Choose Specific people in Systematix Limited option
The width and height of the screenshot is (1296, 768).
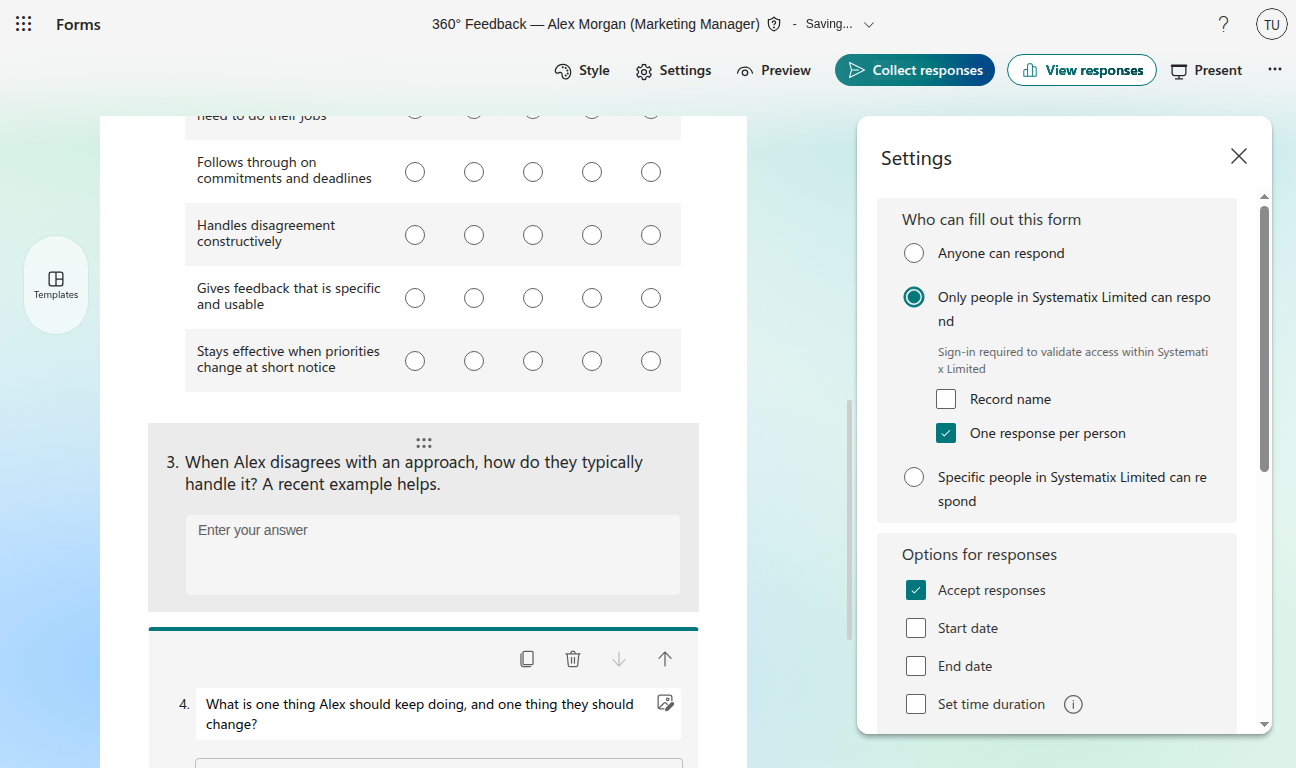914,477
